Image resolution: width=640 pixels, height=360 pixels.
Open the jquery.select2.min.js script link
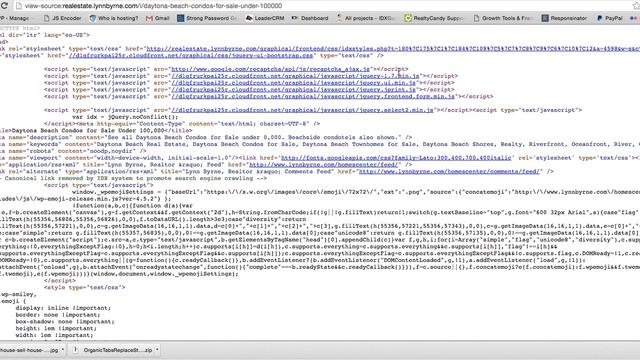coord(302,110)
